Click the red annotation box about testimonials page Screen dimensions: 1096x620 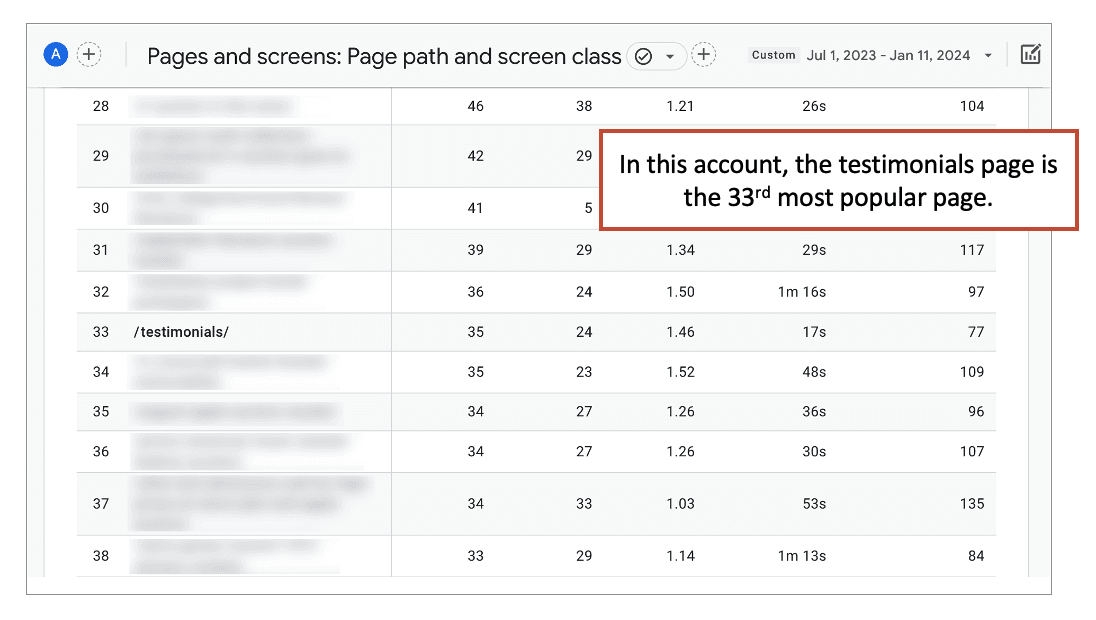click(x=837, y=180)
